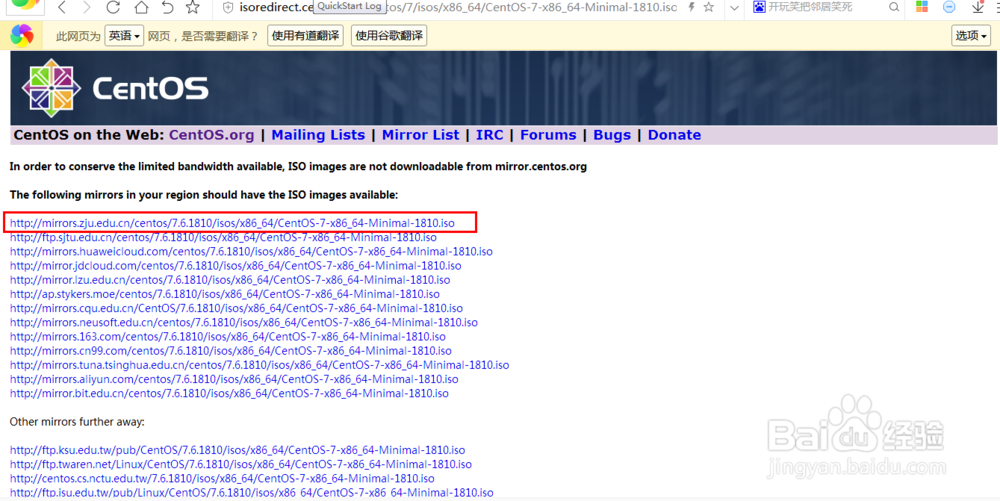
Task: Click the centos.cs.nctu.edu.tw ISO link
Action: (x=222, y=478)
